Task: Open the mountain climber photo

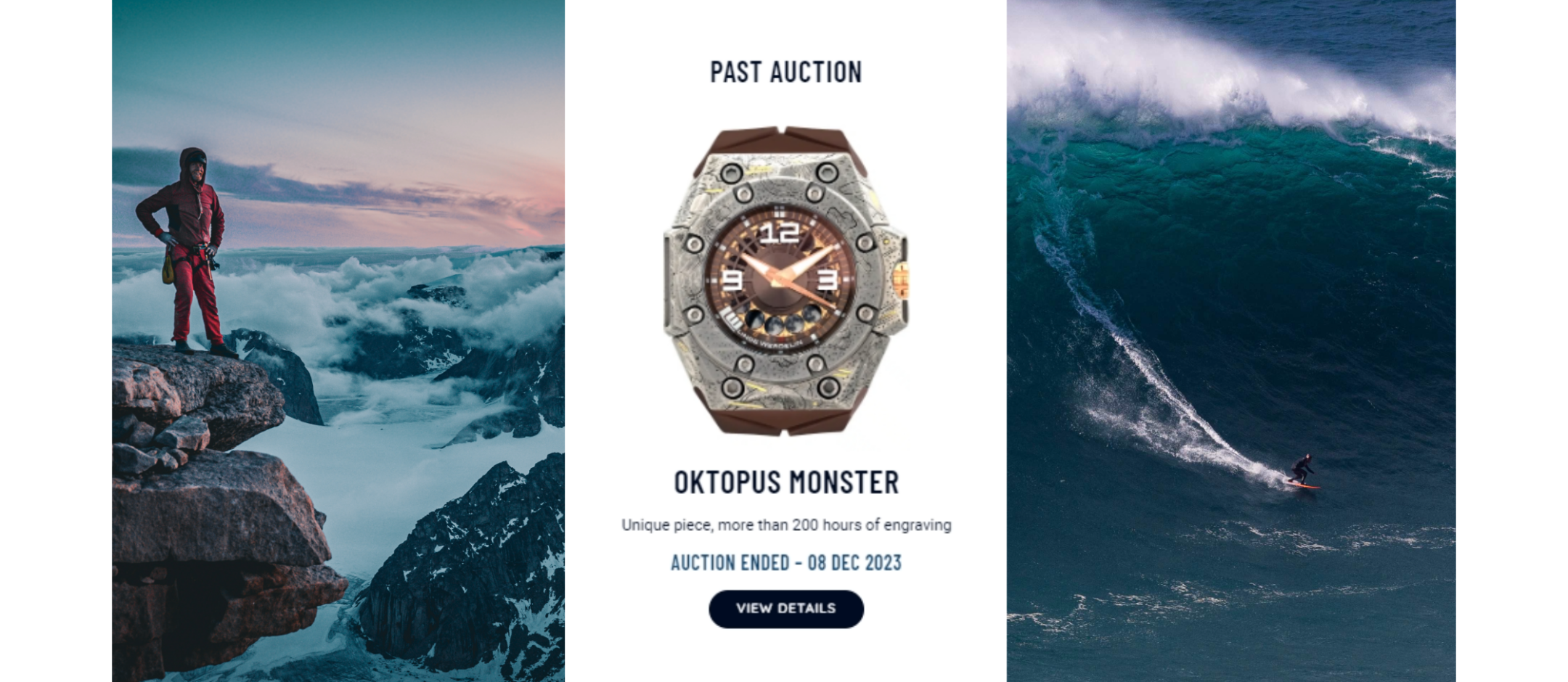Action: click(x=338, y=341)
